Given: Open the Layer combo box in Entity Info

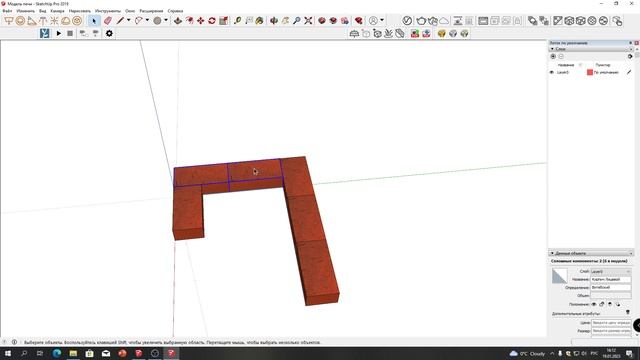Looking at the screenshot, I should click(x=611, y=271).
